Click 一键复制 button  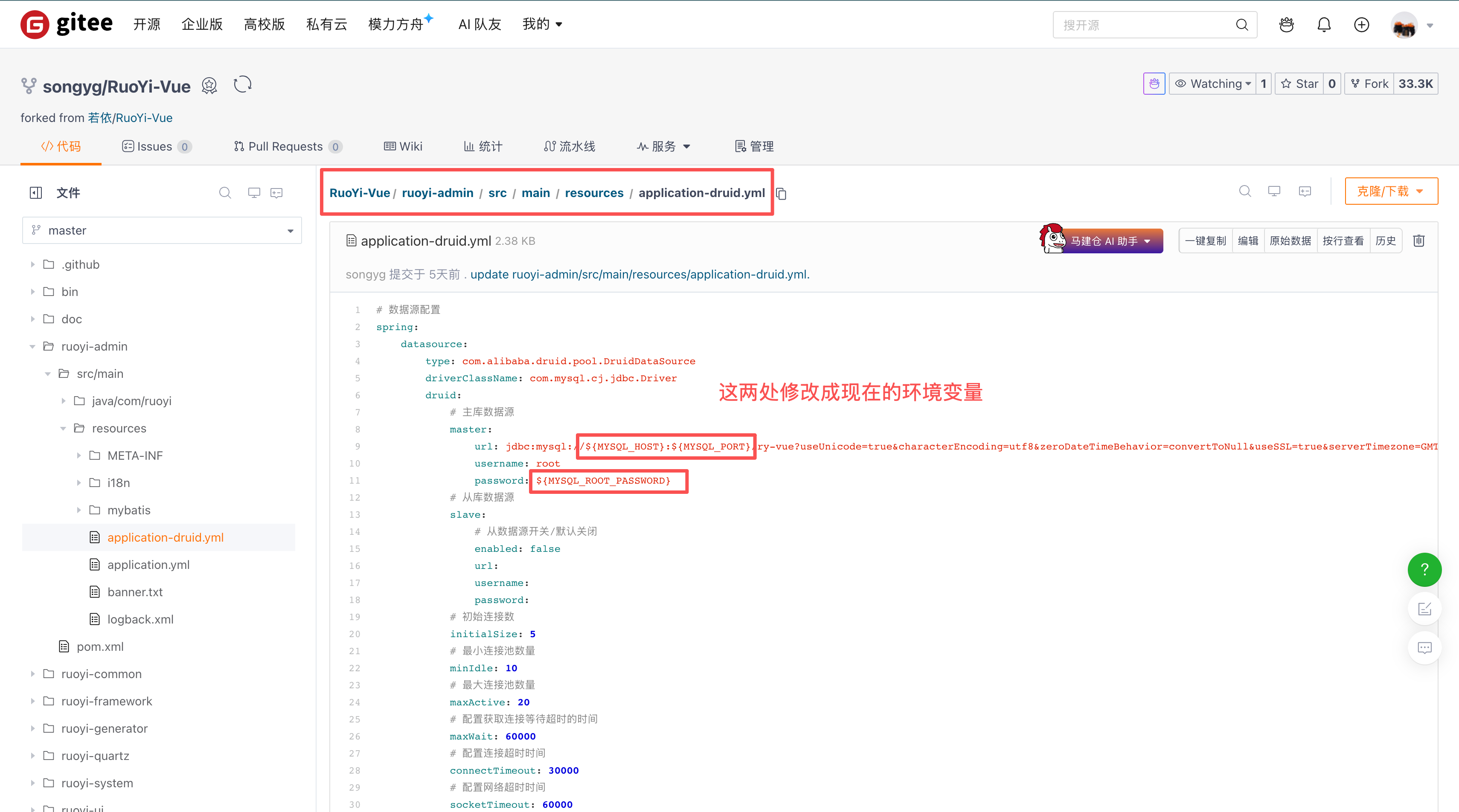1206,241
